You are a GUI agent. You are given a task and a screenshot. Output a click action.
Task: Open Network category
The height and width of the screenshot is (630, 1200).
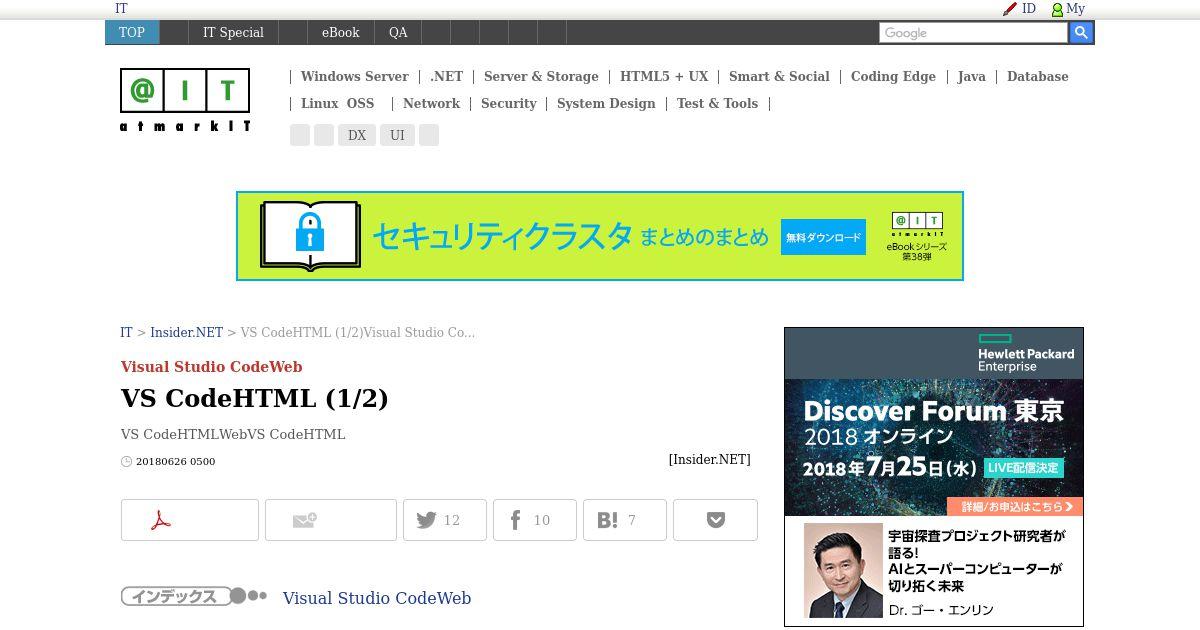pos(431,103)
